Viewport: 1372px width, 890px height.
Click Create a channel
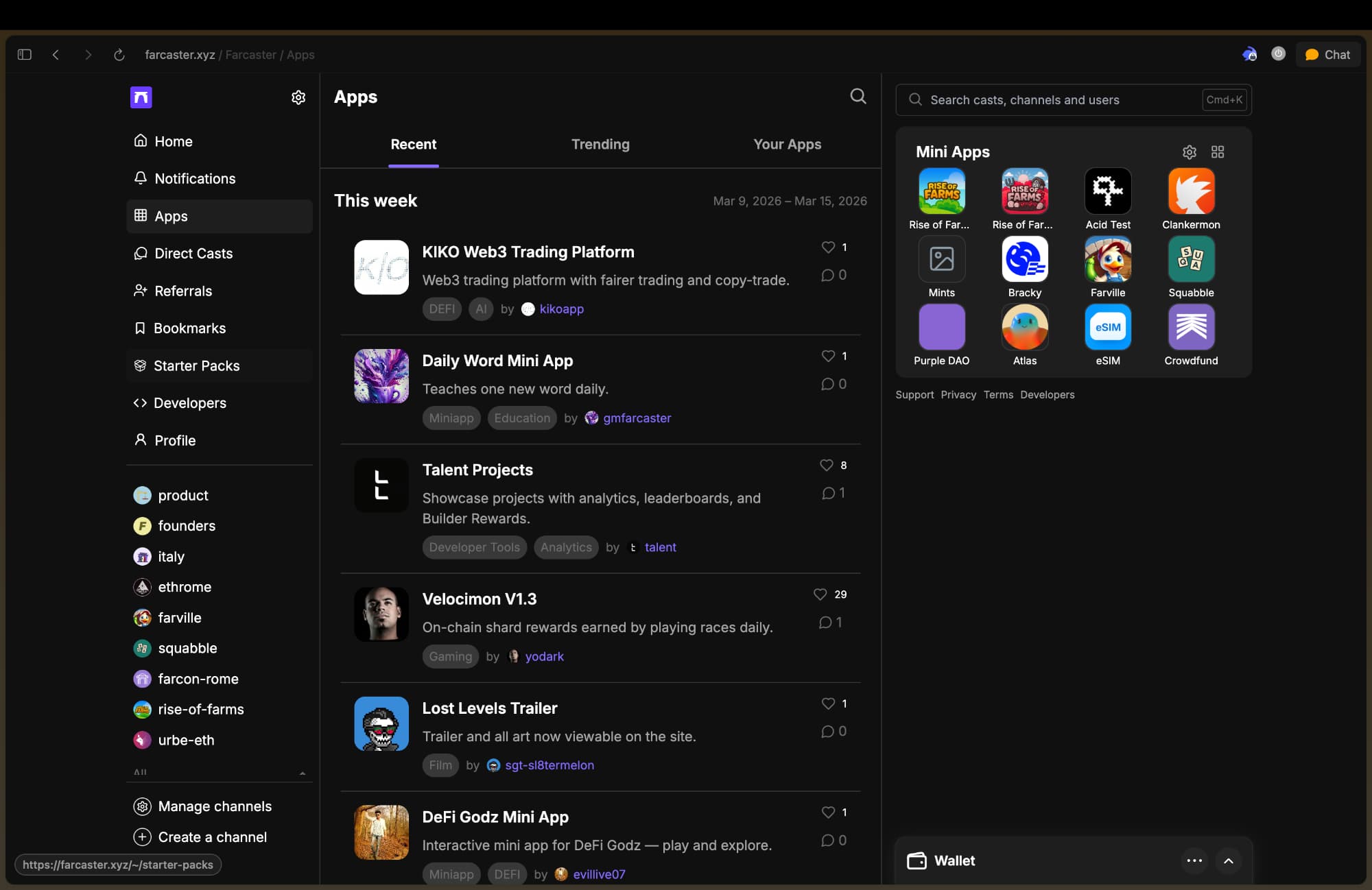(x=212, y=837)
